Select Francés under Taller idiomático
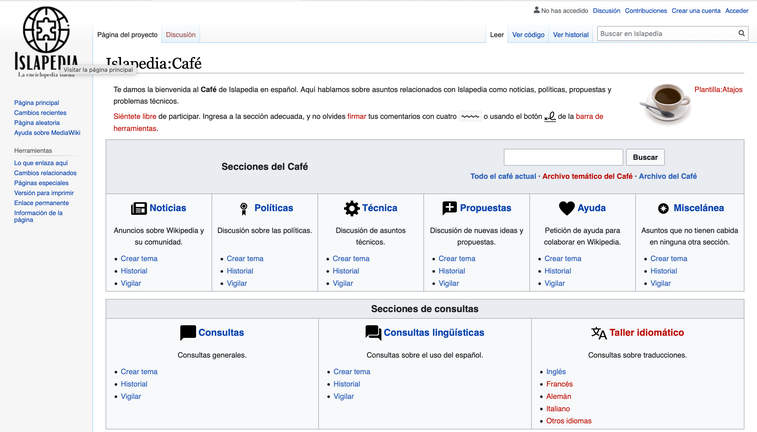The height and width of the screenshot is (432, 757). 559,384
